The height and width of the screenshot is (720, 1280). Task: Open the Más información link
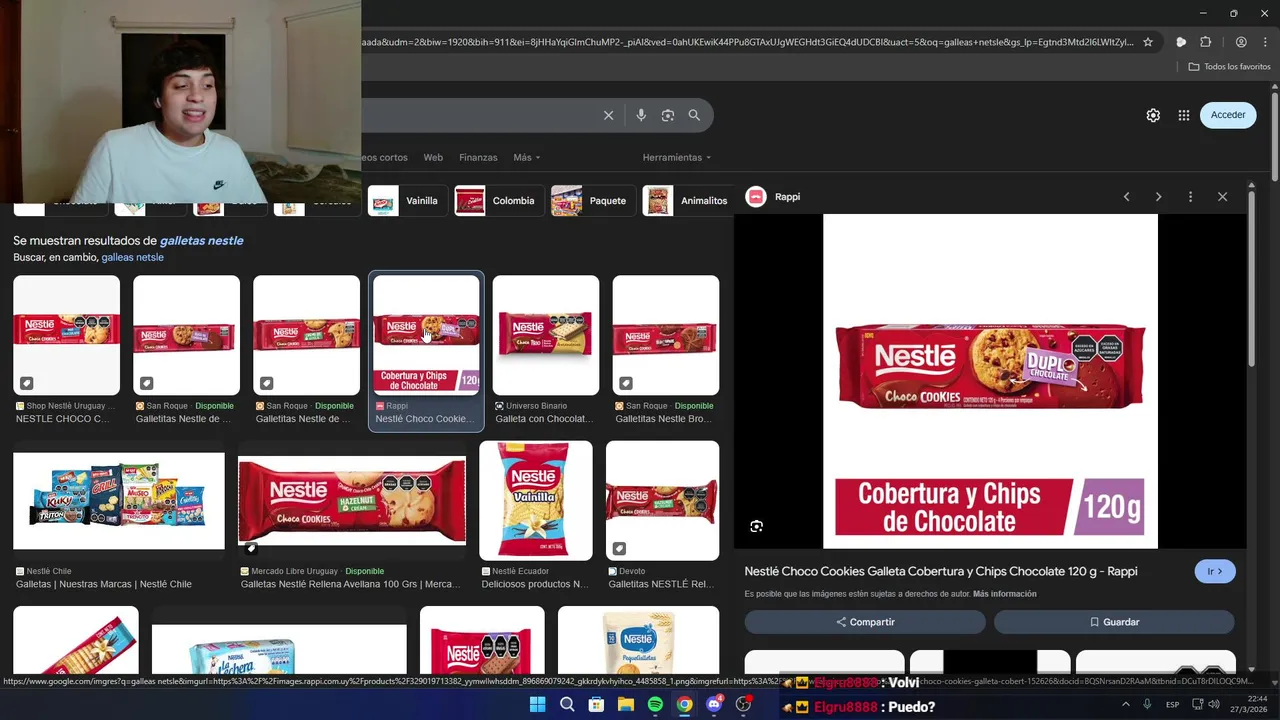pyautogui.click(x=1004, y=594)
